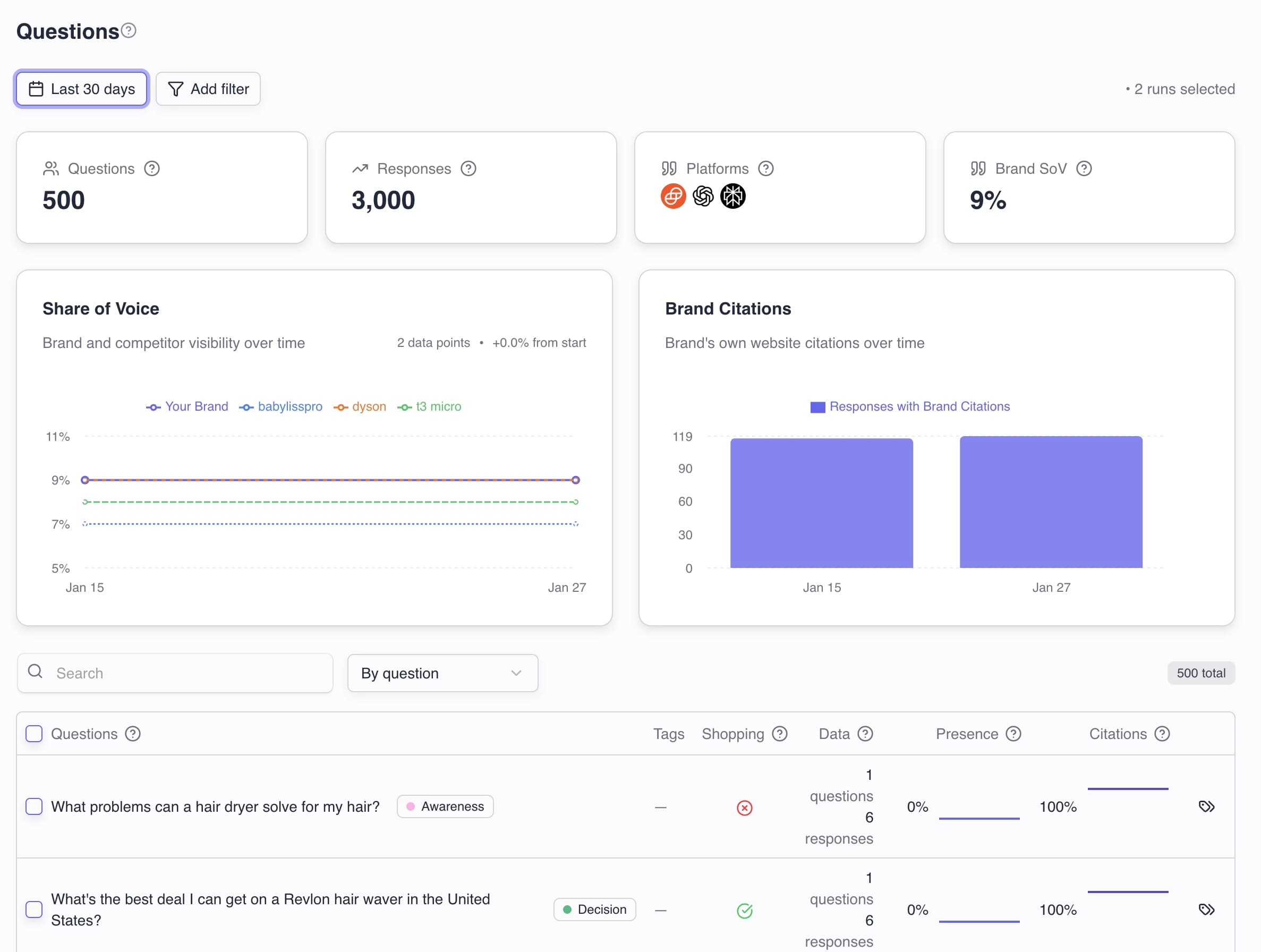Viewport: 1261px width, 952px height.
Task: Click the green checkmark in the Revlon question row
Action: (x=745, y=910)
